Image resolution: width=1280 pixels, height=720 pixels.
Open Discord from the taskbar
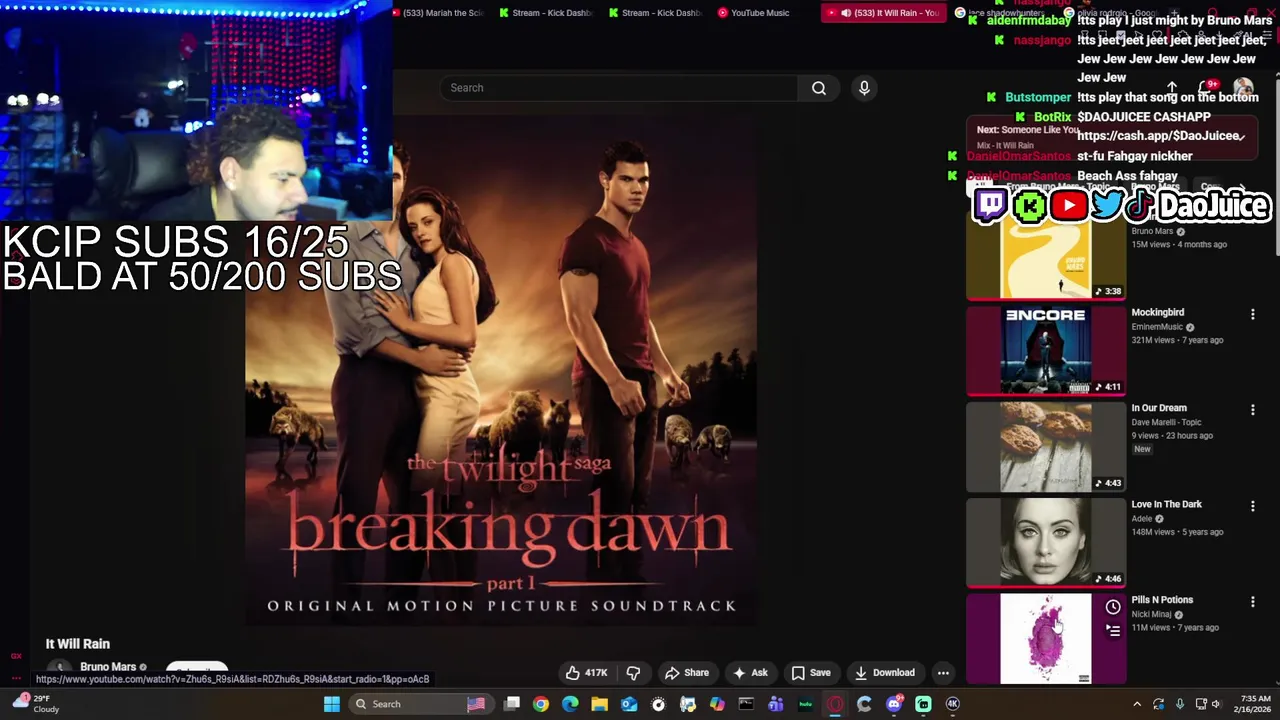pos(894,704)
